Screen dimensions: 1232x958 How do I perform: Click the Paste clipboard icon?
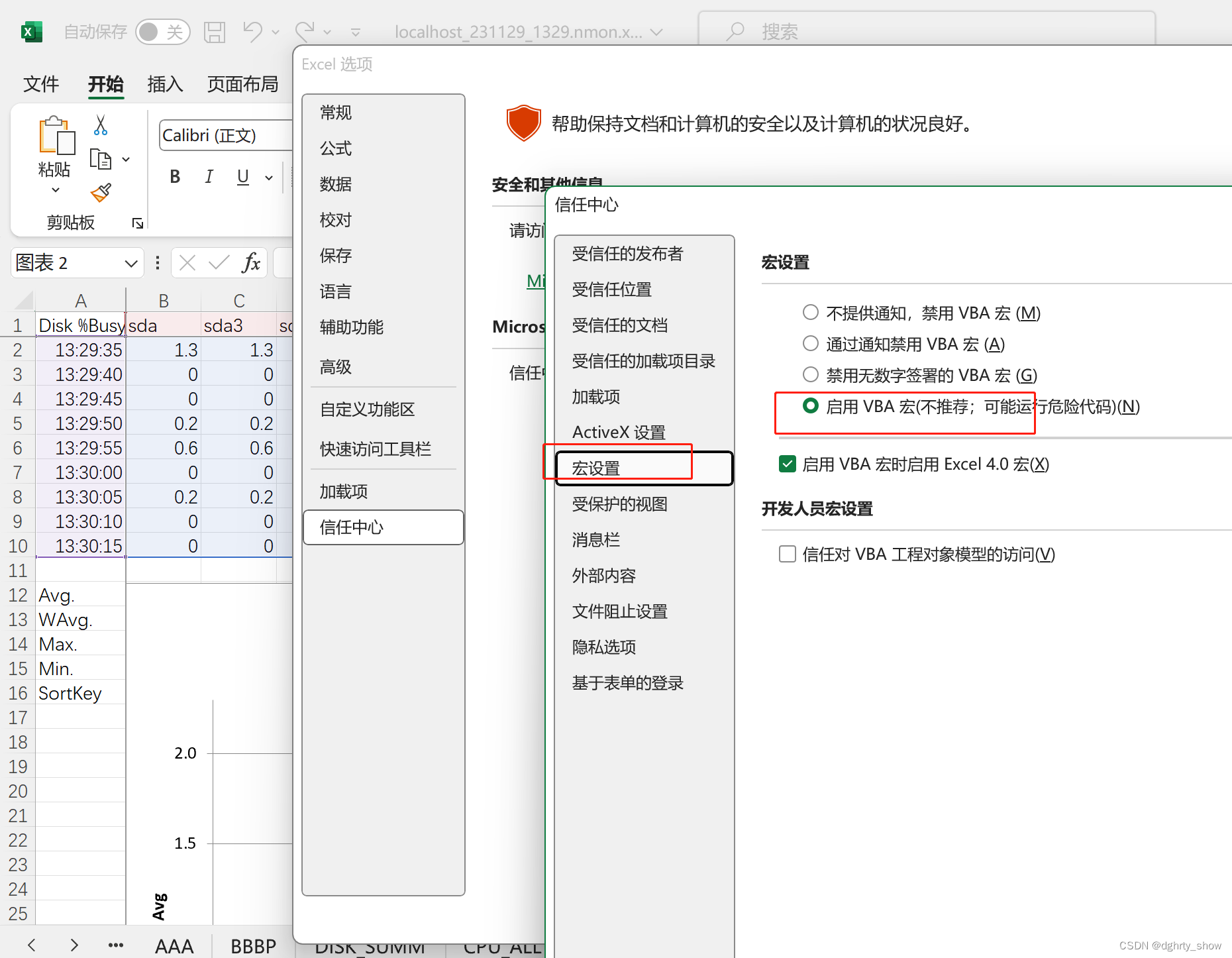coord(56,136)
